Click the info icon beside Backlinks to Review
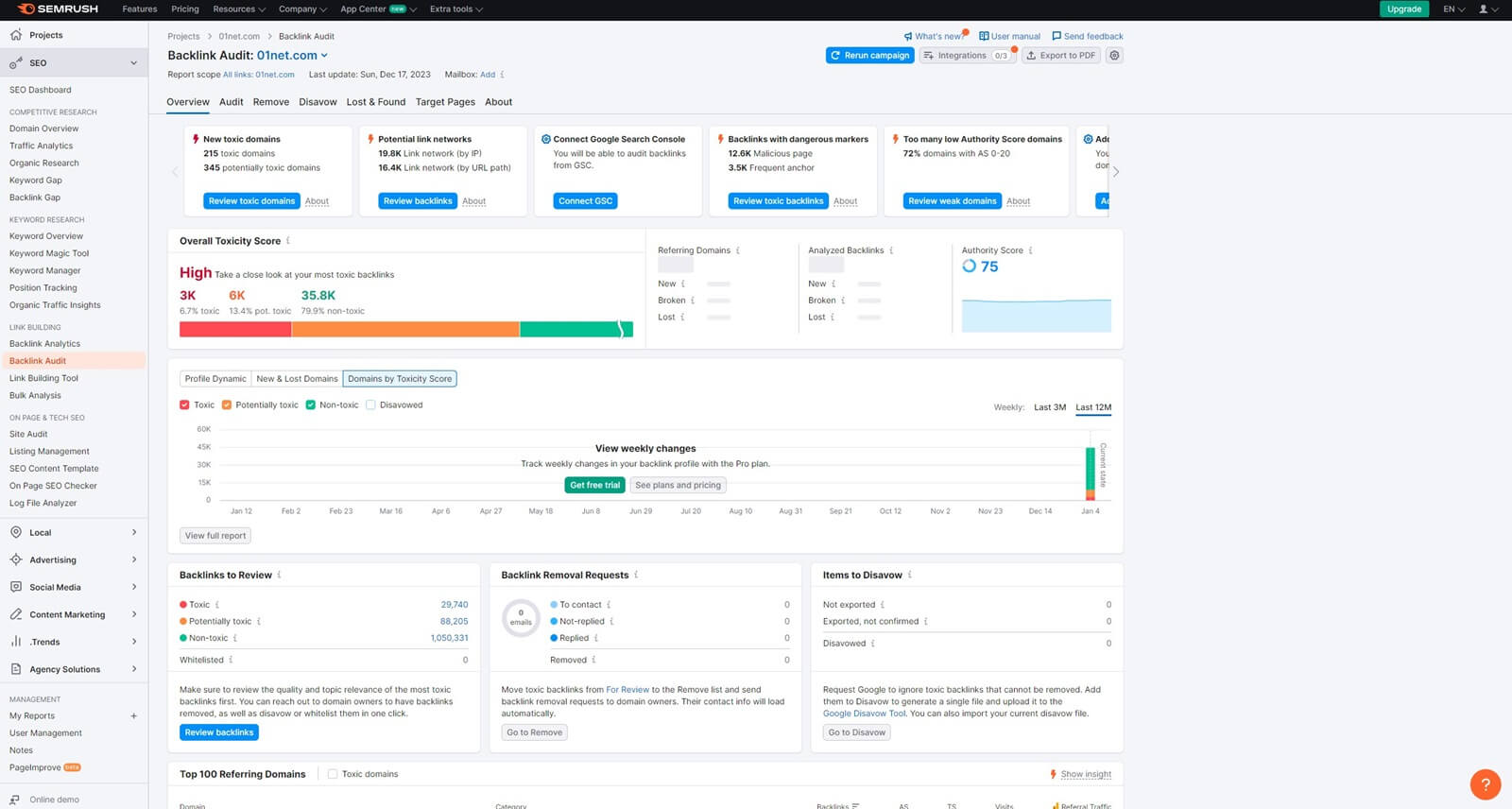The image size is (1512, 809). point(279,575)
